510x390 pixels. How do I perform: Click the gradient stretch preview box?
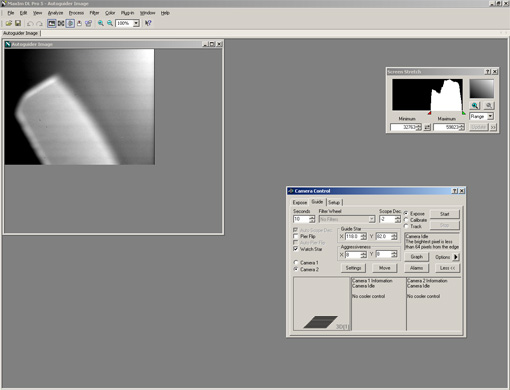click(x=482, y=89)
